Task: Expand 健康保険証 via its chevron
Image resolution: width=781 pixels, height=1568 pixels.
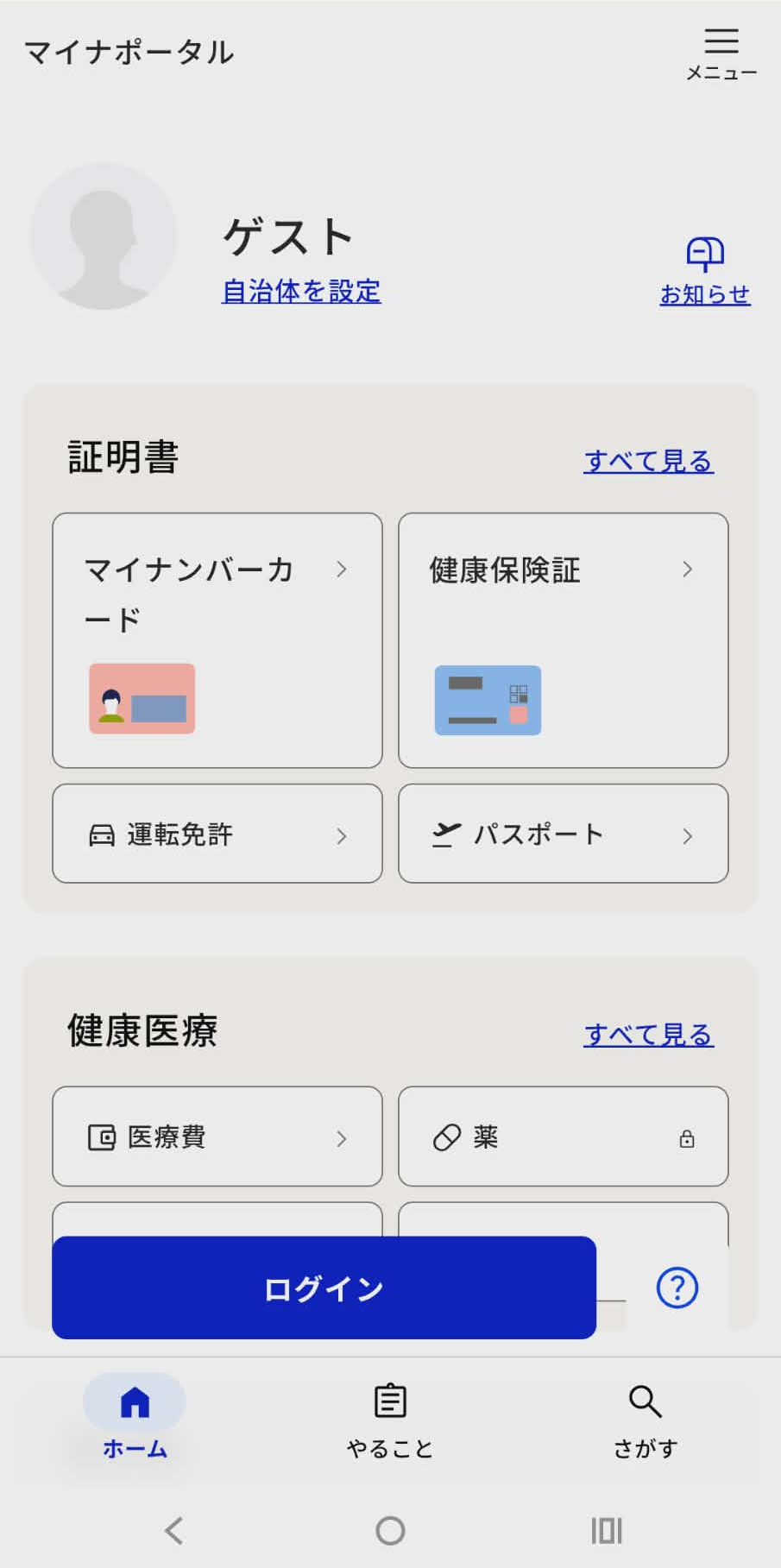Action: pyautogui.click(x=688, y=569)
